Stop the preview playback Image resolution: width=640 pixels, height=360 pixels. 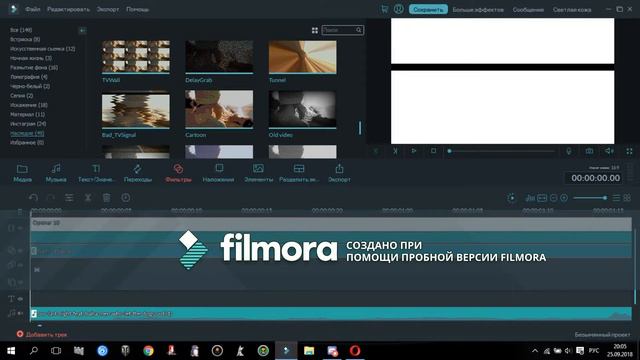433,151
